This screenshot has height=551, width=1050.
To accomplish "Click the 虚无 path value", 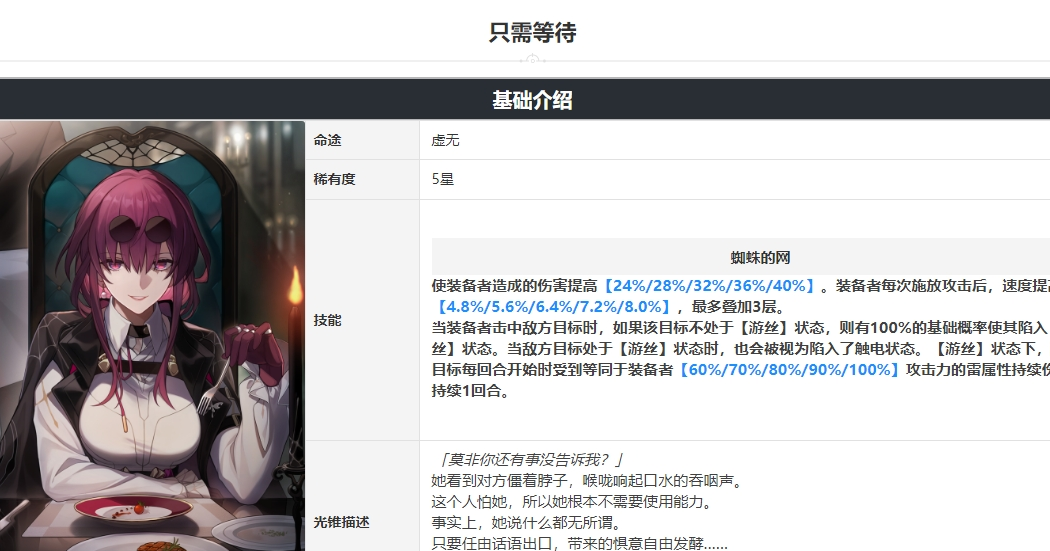I will [445, 141].
